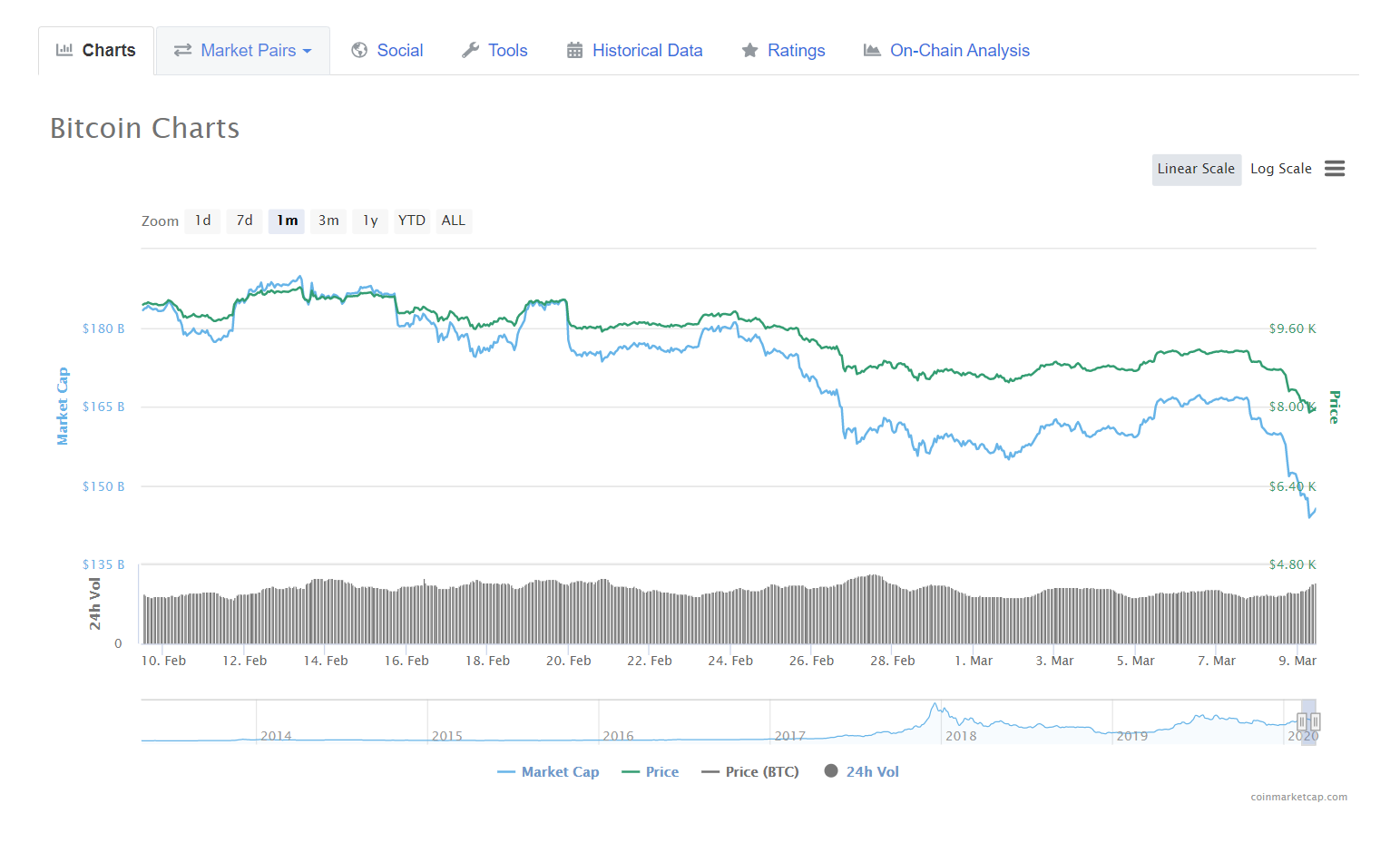Go to the Historical Data tab
The height and width of the screenshot is (843, 1400).
[635, 51]
